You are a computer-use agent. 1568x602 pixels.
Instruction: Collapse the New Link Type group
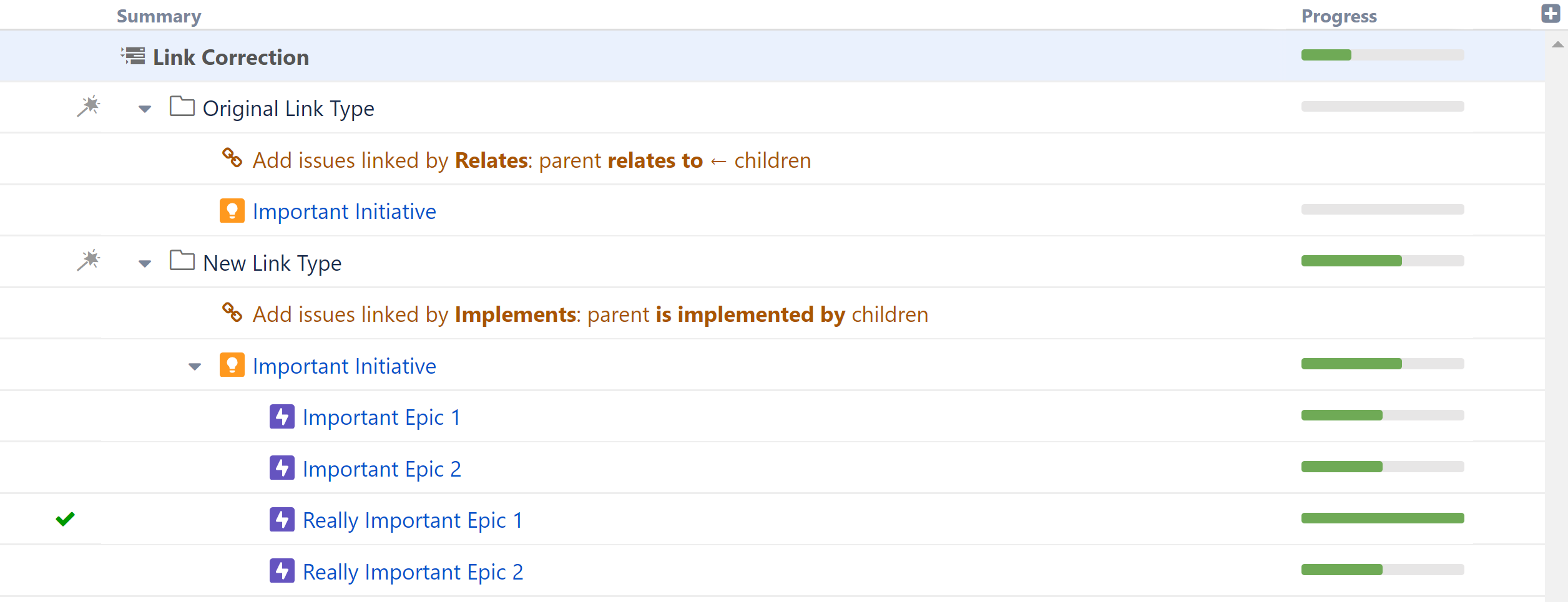click(144, 263)
